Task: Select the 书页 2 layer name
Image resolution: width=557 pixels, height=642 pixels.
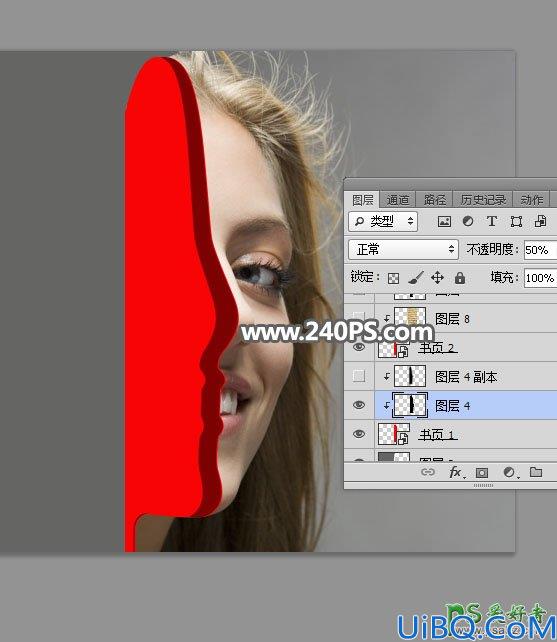Action: [x=437, y=348]
